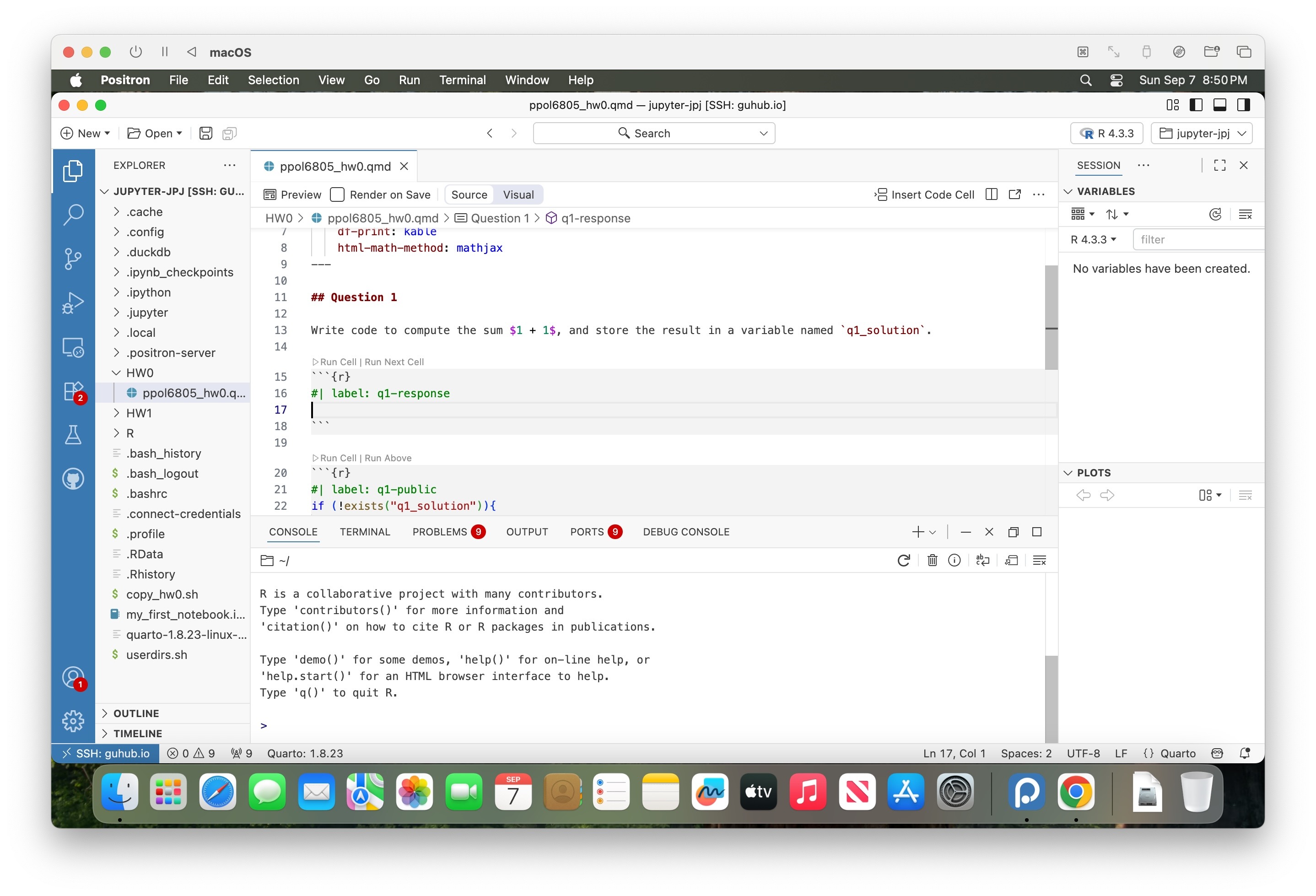1316x896 pixels.
Task: Enable Render on Save checkbox
Action: [337, 195]
